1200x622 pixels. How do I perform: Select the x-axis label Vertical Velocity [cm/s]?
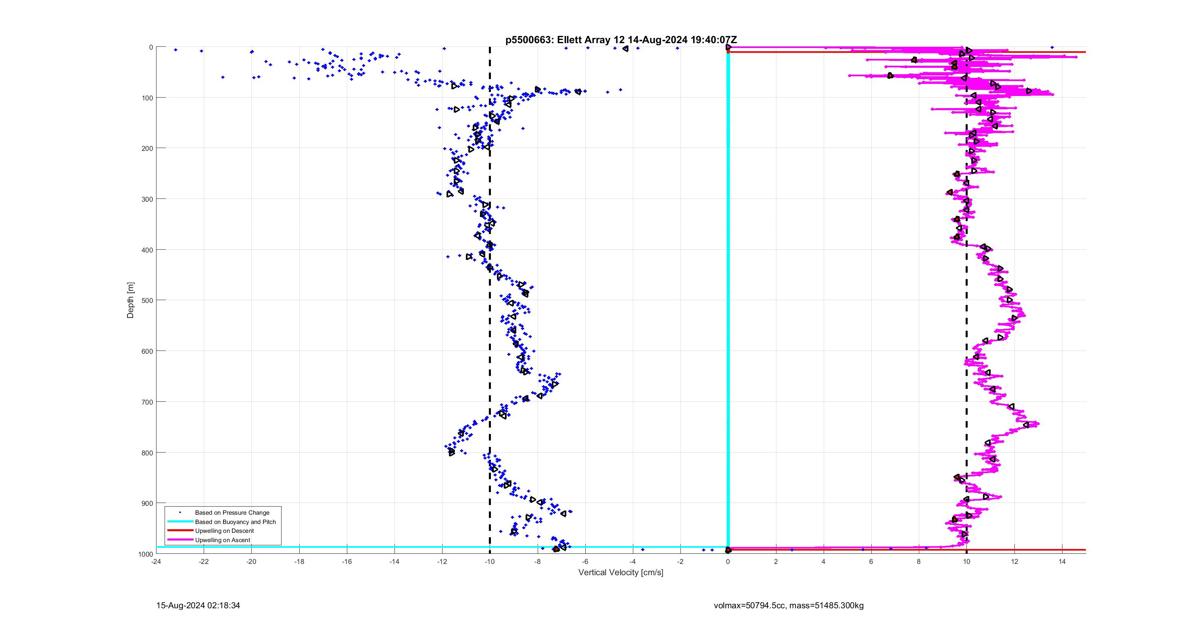click(x=620, y=571)
